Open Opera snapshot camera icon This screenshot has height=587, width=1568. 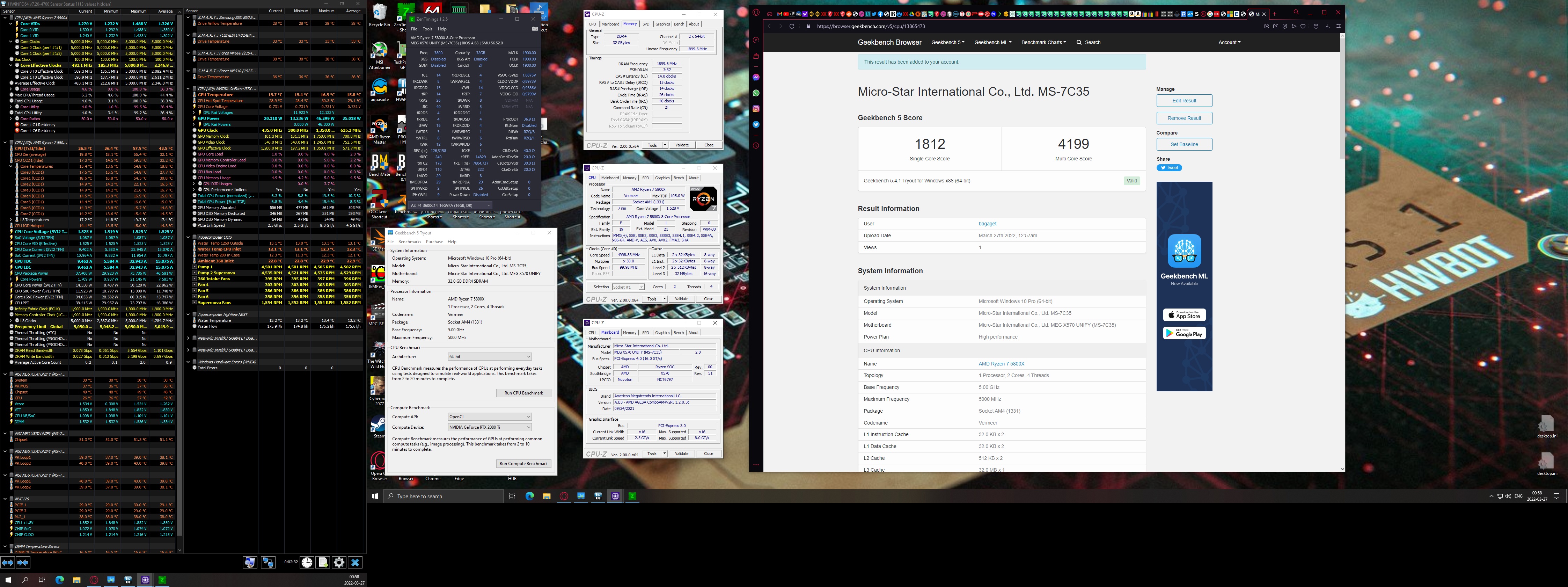(x=1275, y=26)
